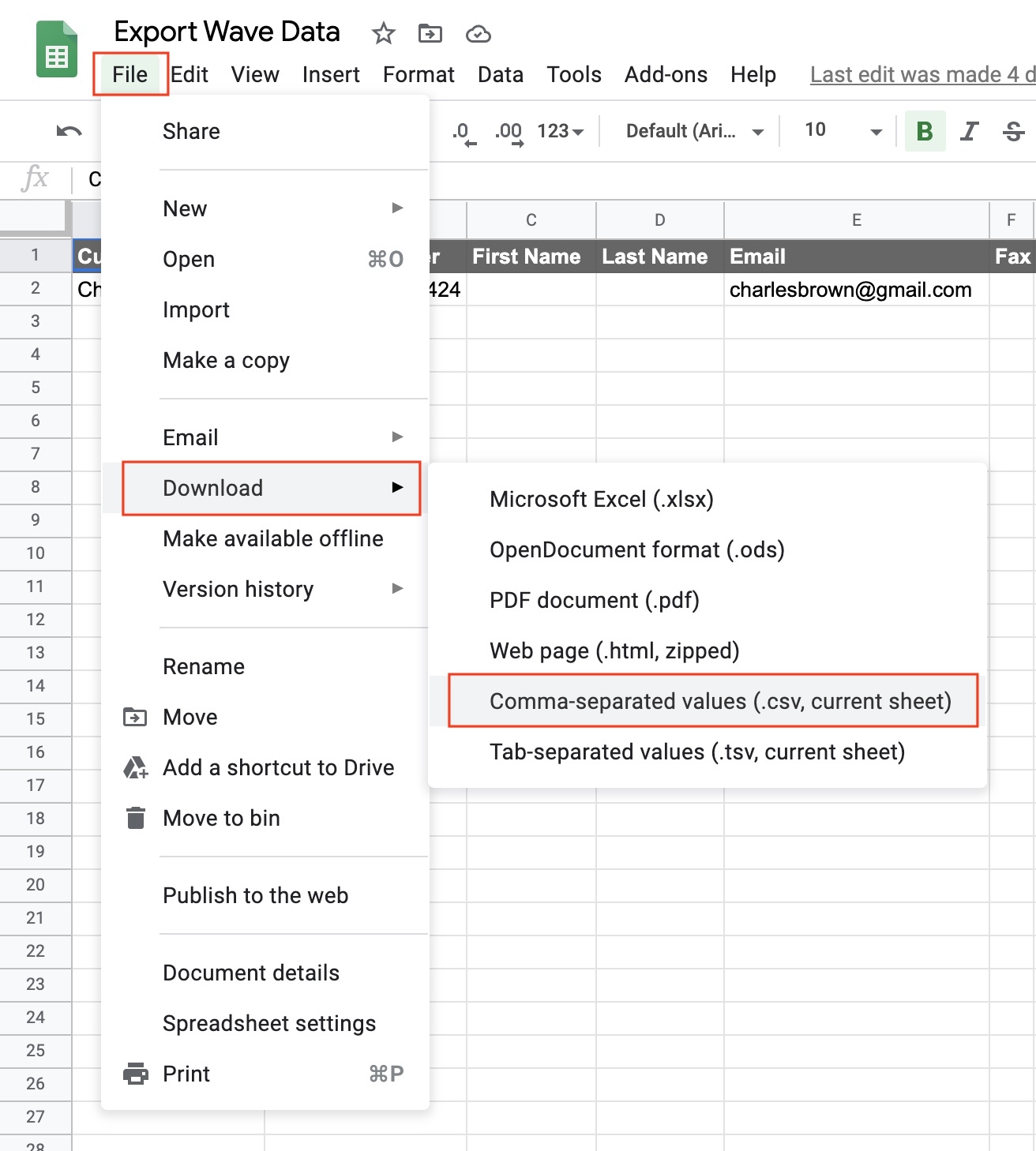Expand the Download submenu arrow
The image size is (1036, 1151).
[x=399, y=488]
